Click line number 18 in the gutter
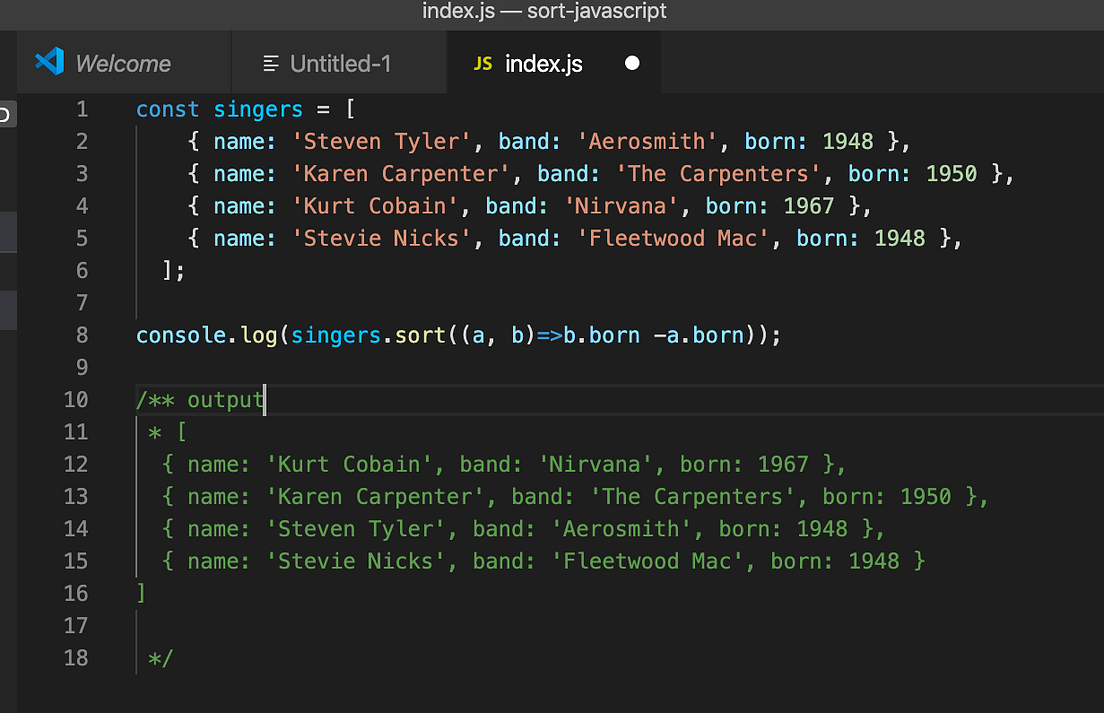Image resolution: width=1104 pixels, height=713 pixels. coord(82,658)
